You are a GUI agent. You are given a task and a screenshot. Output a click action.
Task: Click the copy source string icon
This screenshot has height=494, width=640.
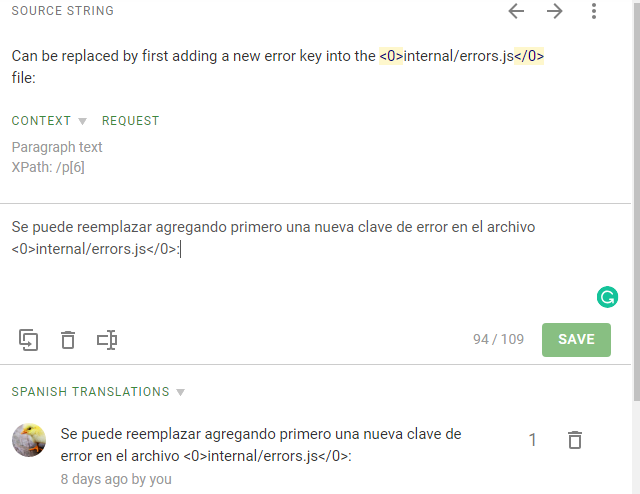(28, 339)
